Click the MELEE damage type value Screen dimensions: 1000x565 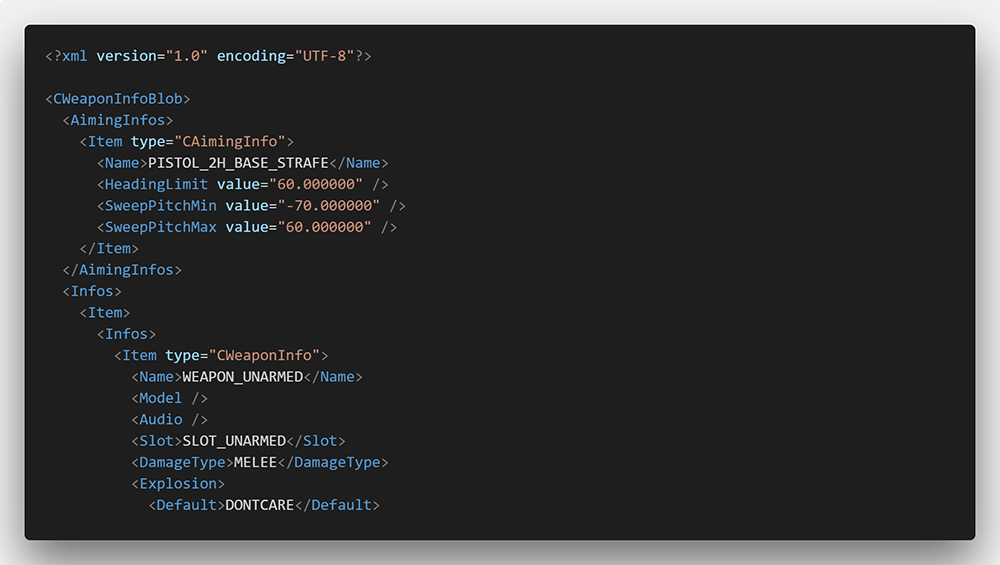click(255, 462)
